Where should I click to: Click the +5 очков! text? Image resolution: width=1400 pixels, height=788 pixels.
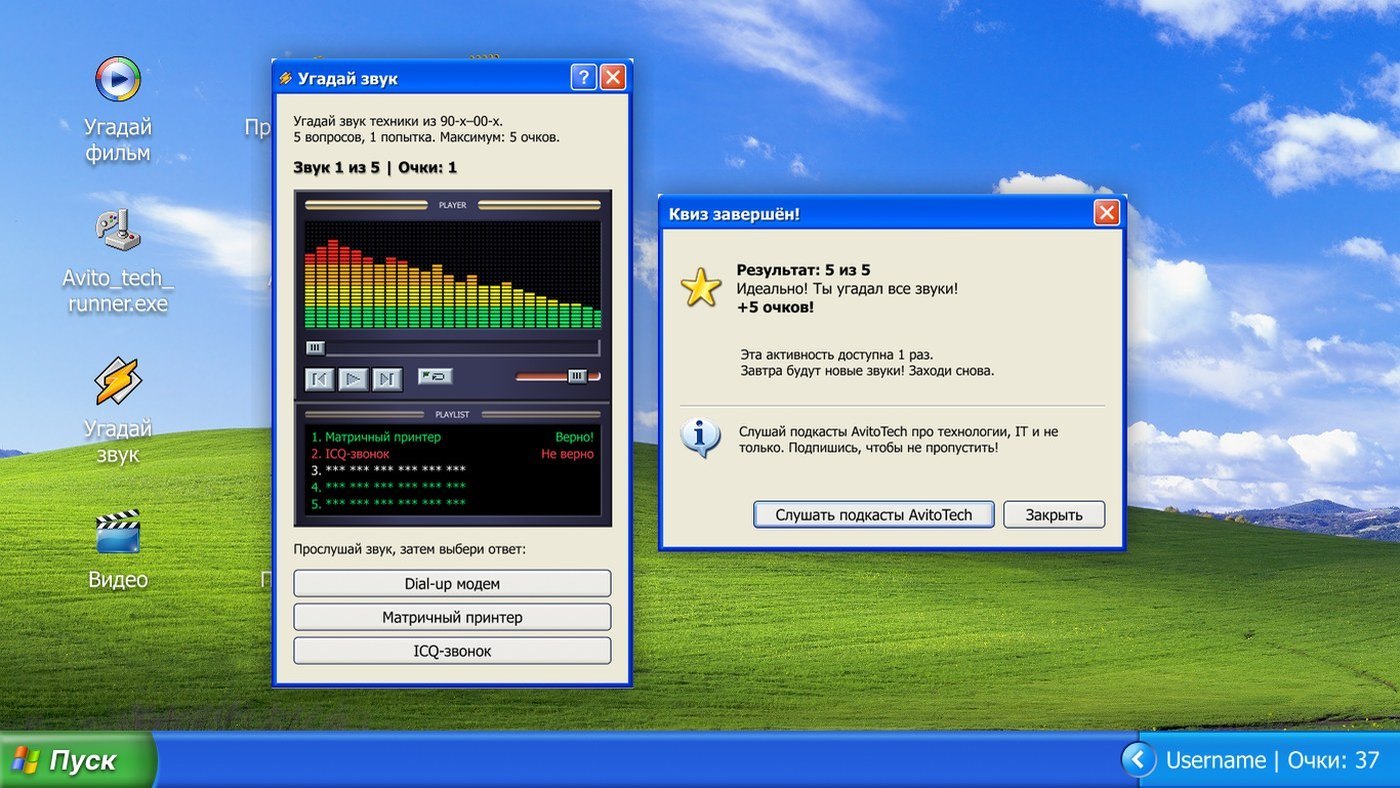click(x=775, y=307)
